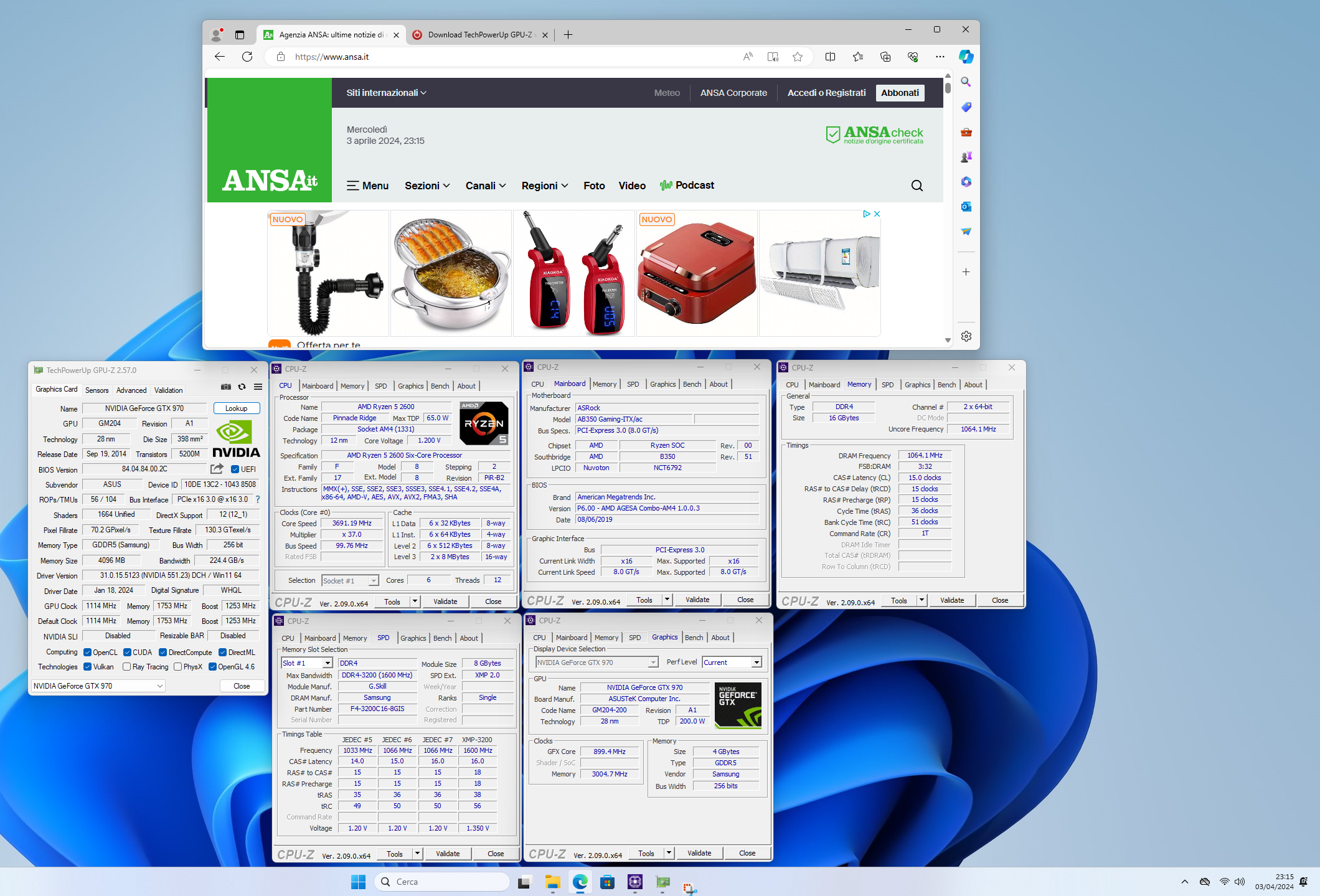Open Microsoft Store from the taskbar
The width and height of the screenshot is (1320, 896).
tap(607, 882)
